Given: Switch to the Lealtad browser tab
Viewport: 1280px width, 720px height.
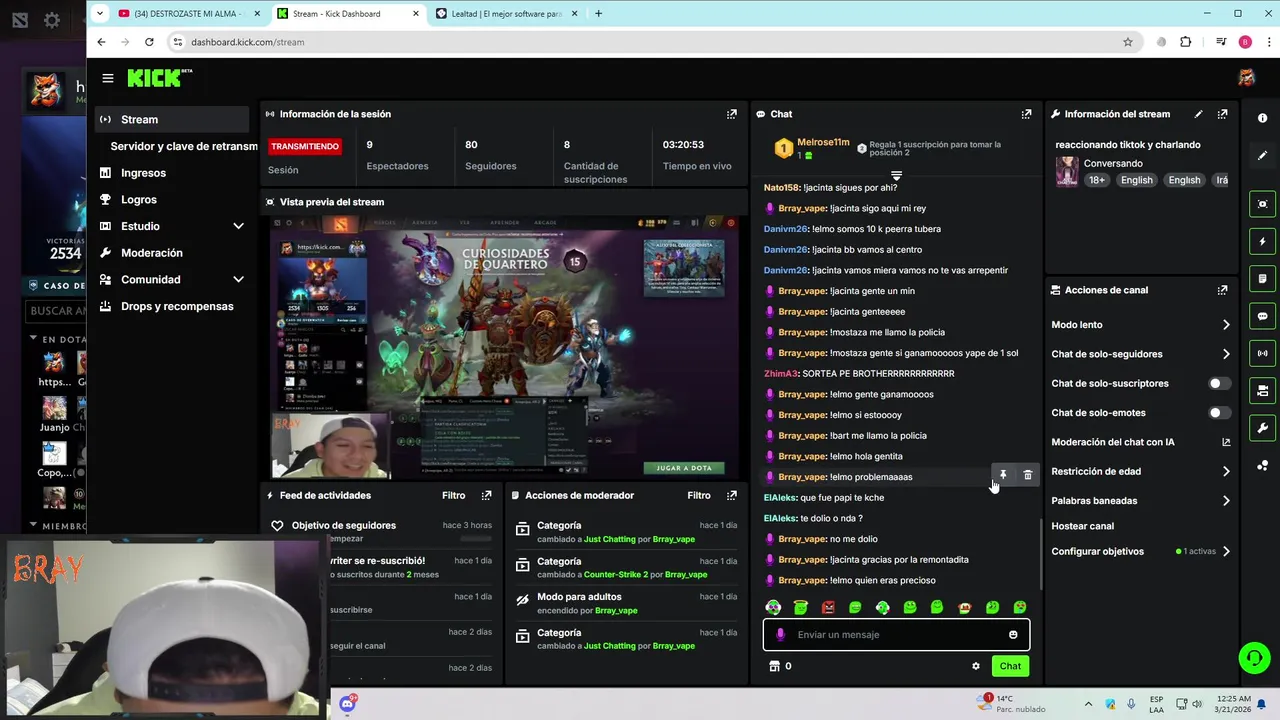Looking at the screenshot, I should coord(507,13).
